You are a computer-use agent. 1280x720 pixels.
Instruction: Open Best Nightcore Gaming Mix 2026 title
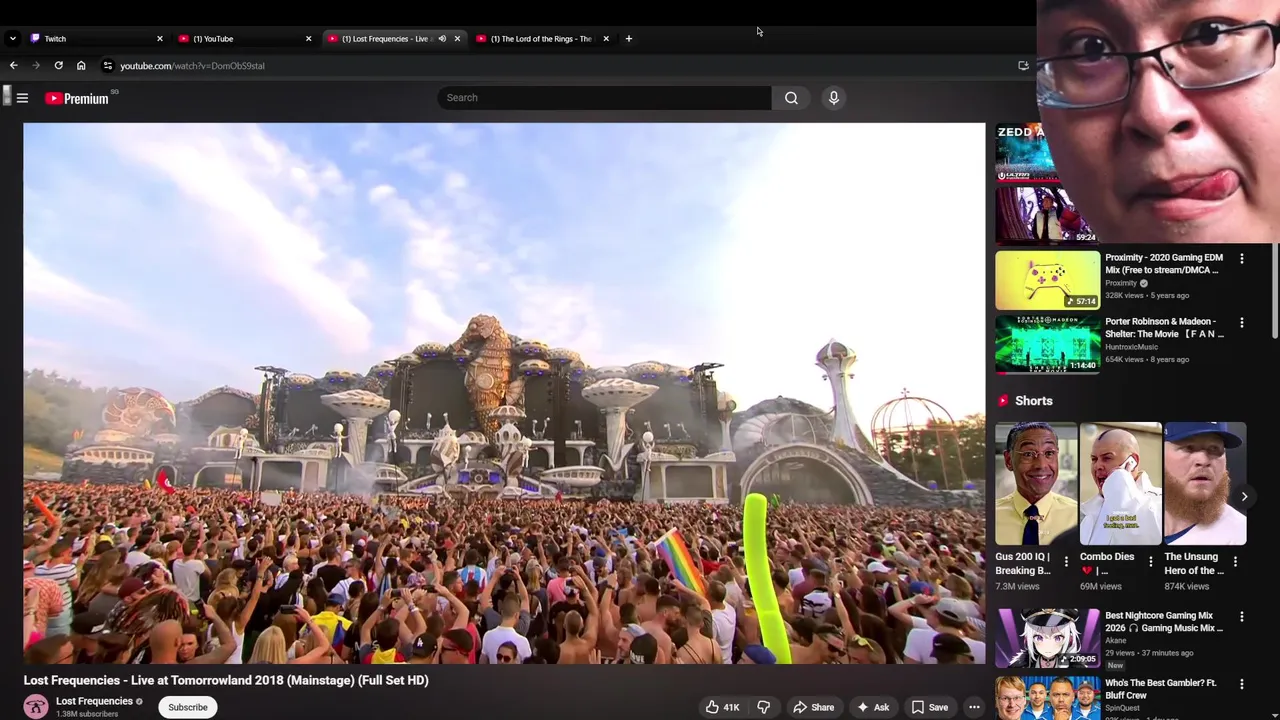[1164, 622]
